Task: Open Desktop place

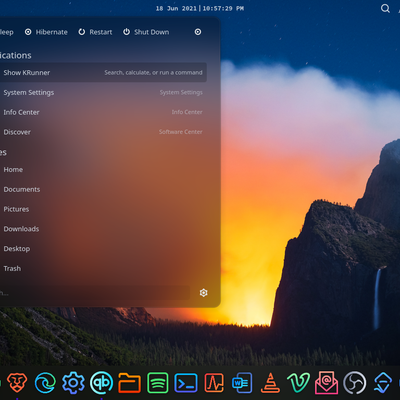Action: pyautogui.click(x=102, y=249)
